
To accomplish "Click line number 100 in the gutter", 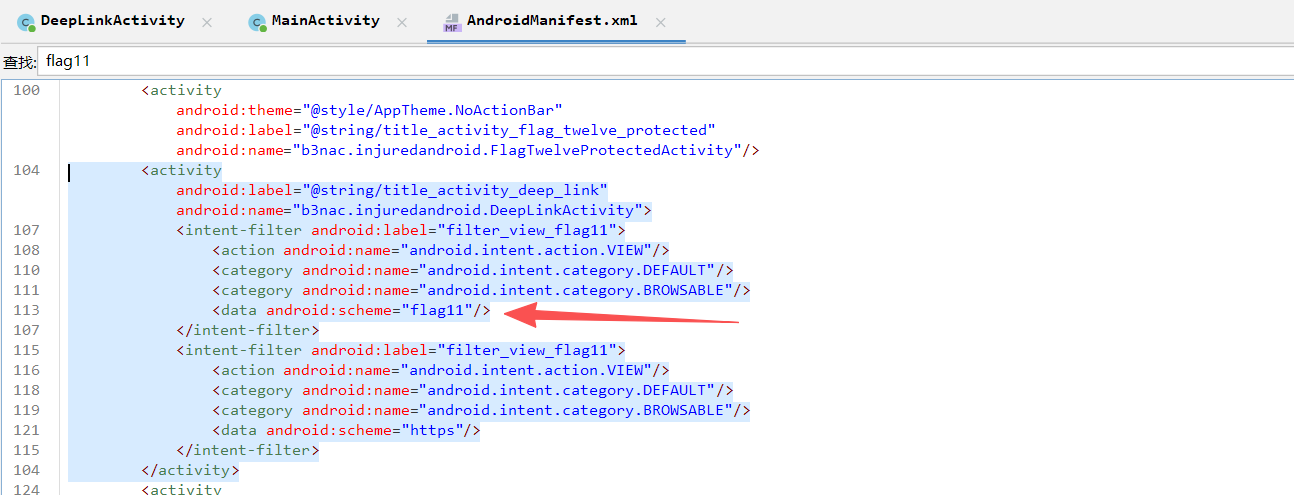I will (28, 91).
